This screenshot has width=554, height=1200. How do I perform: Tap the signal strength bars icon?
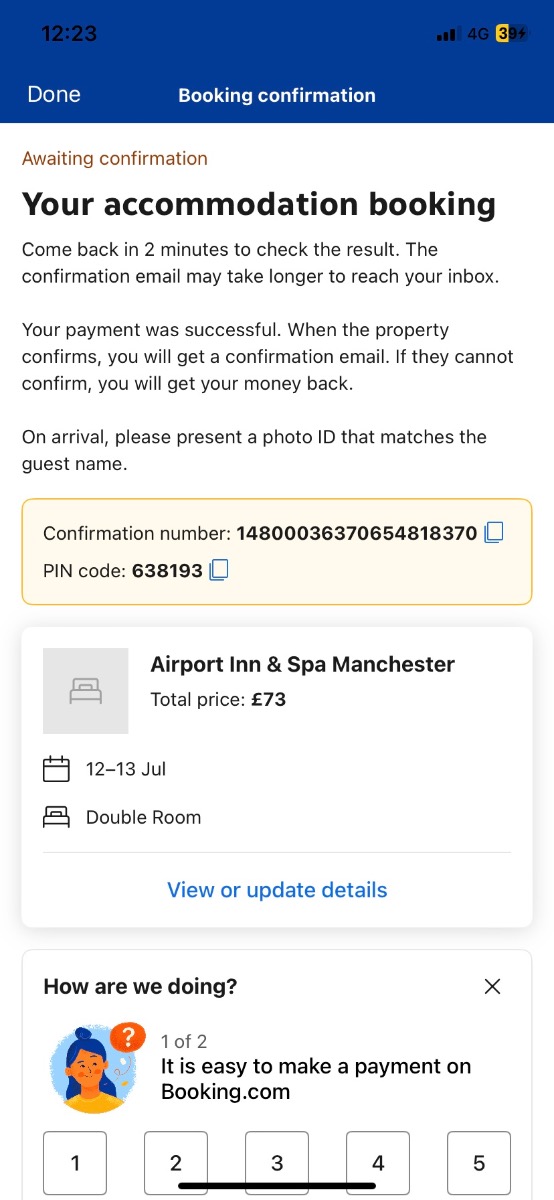[x=447, y=35]
